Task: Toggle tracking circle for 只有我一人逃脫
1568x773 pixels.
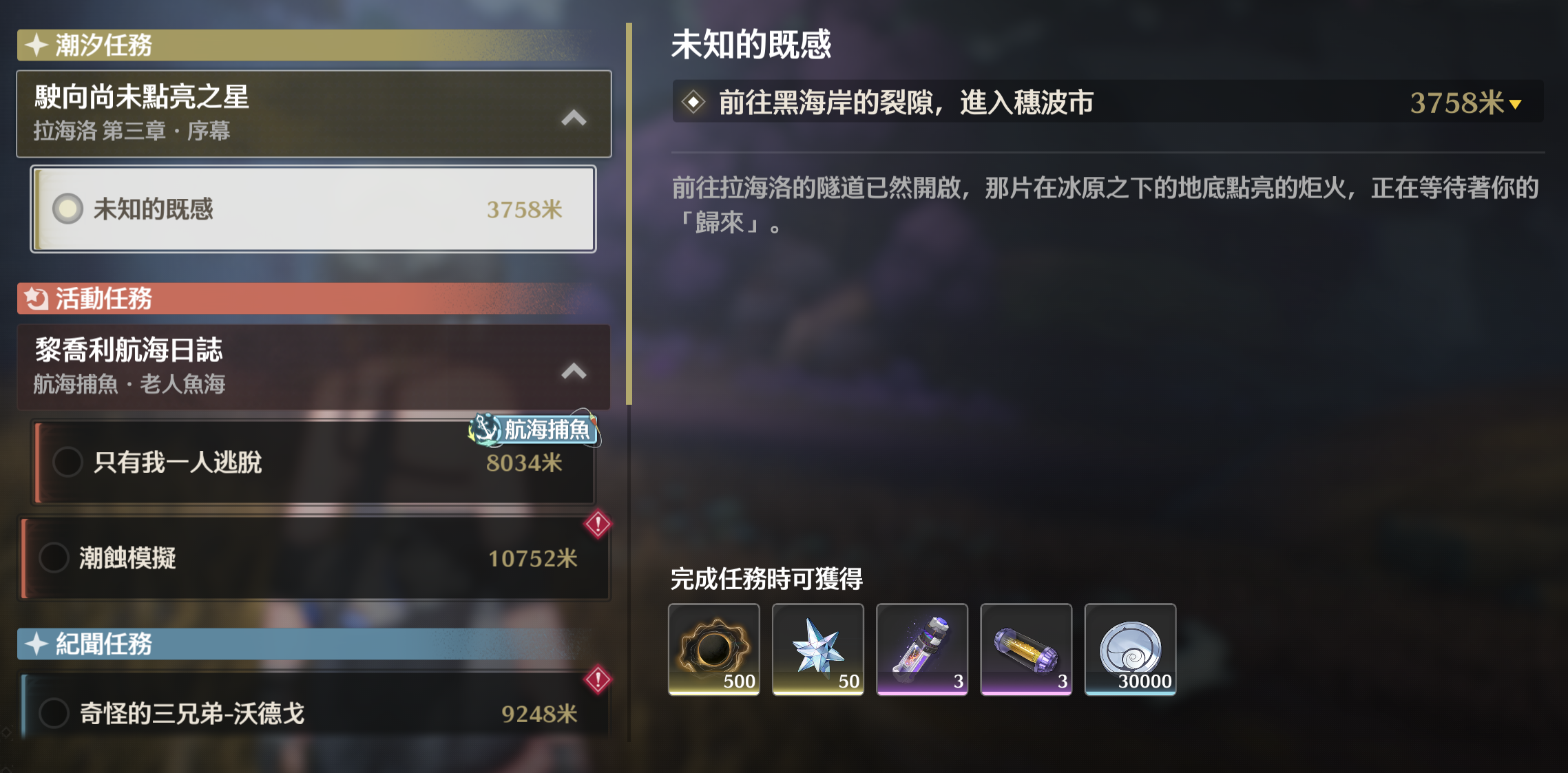Action: point(67,462)
